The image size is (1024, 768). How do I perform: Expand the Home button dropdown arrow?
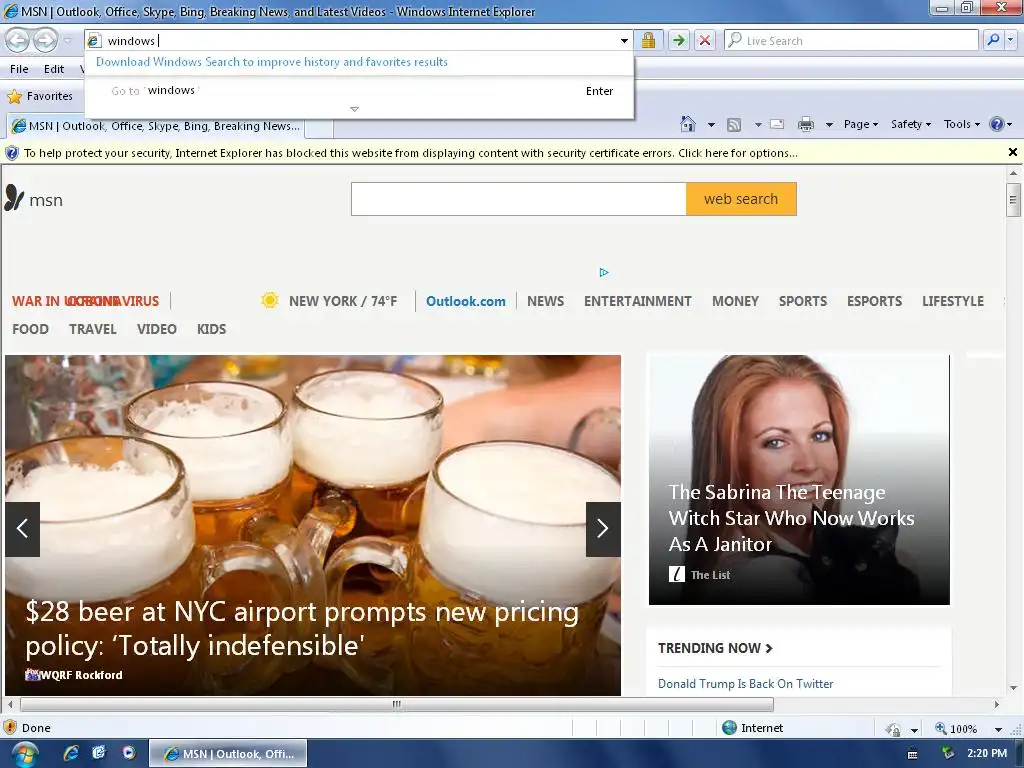[x=711, y=125]
